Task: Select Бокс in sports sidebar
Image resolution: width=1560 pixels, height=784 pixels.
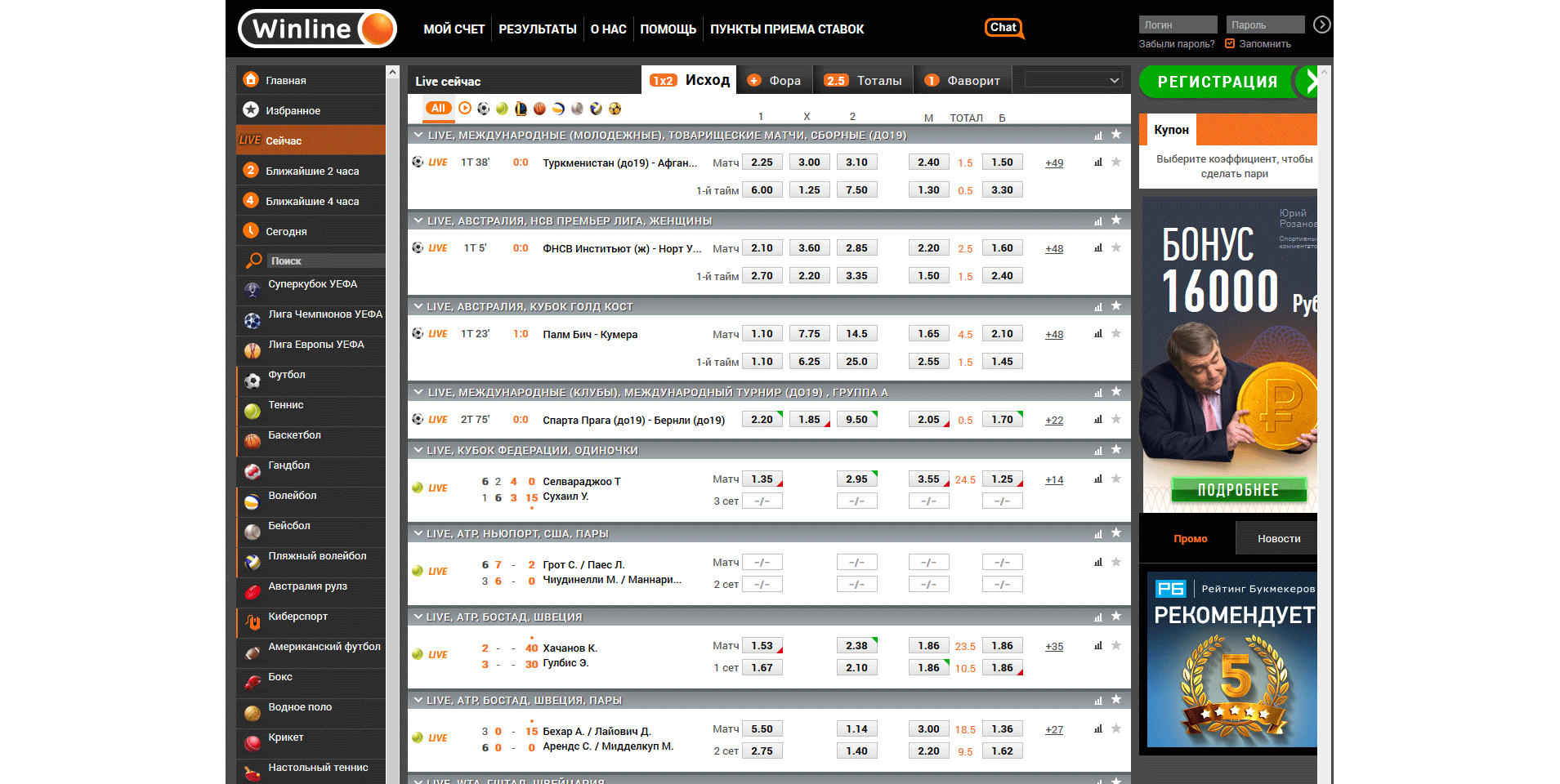Action: click(x=311, y=682)
